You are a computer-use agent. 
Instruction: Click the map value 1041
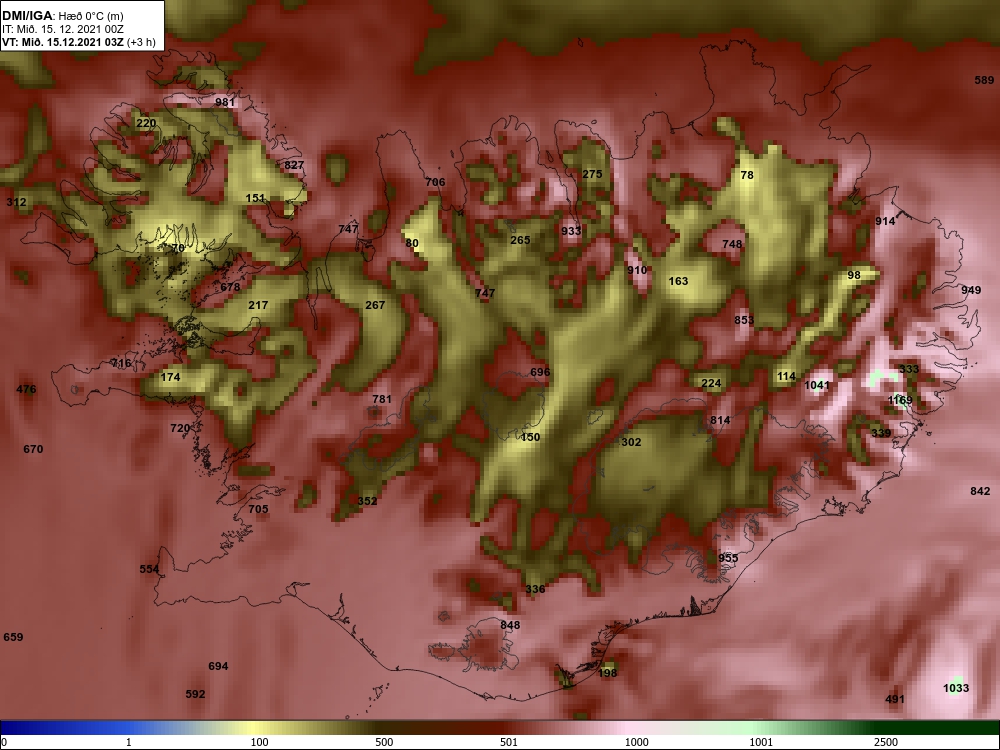tap(817, 385)
